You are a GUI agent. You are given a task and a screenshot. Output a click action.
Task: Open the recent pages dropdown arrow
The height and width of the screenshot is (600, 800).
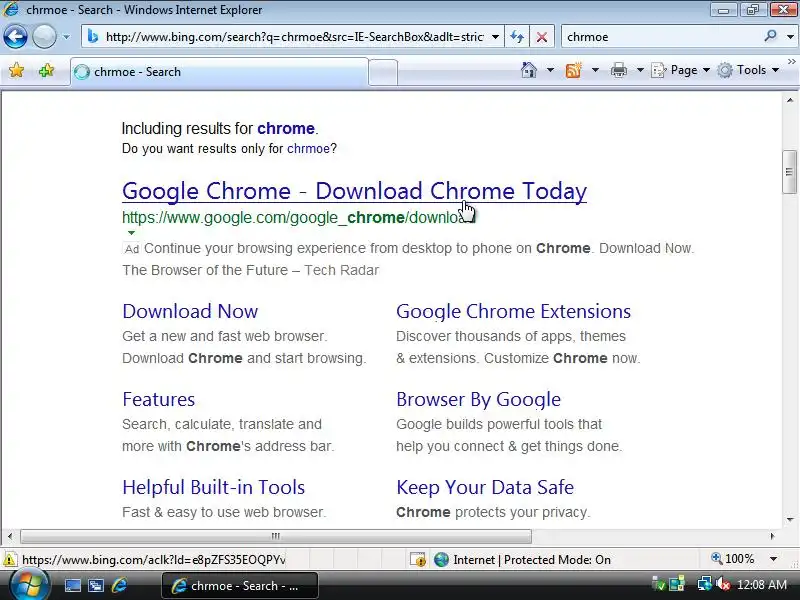pos(66,37)
